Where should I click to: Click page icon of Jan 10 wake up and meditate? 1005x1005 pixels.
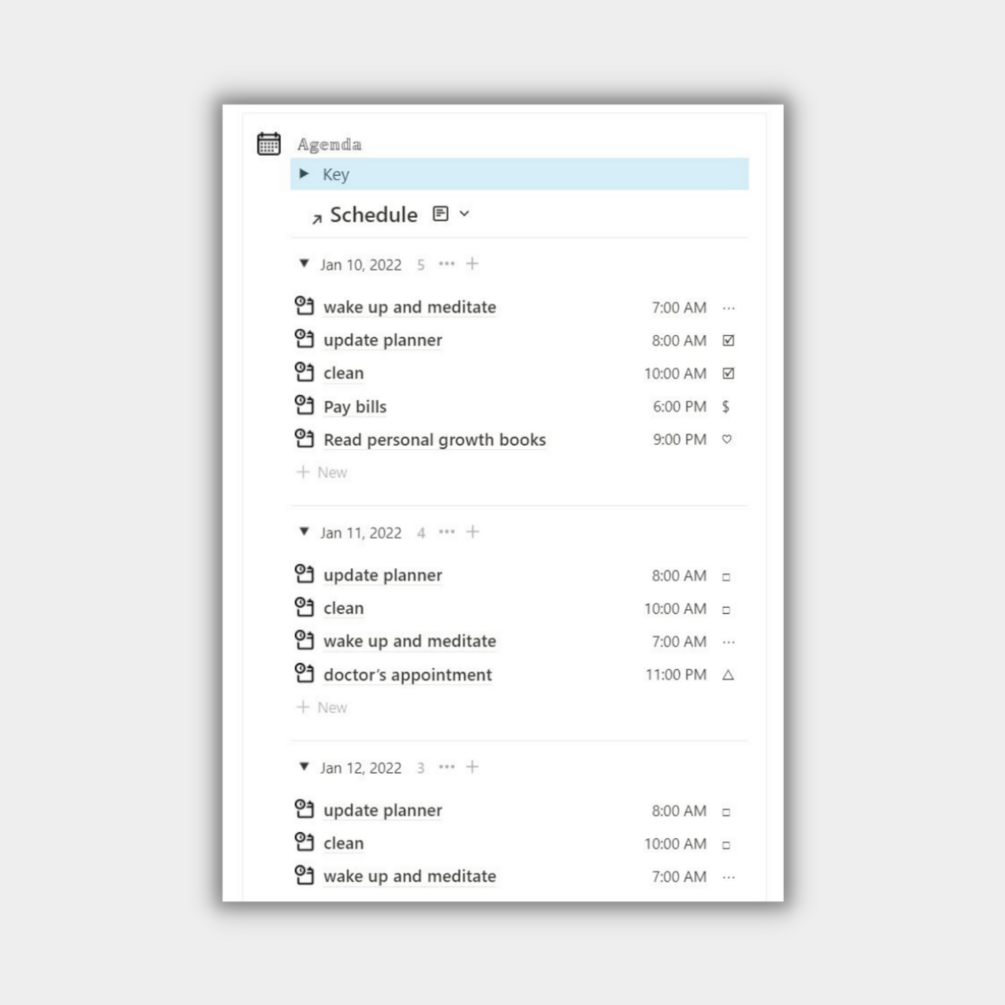(x=304, y=306)
